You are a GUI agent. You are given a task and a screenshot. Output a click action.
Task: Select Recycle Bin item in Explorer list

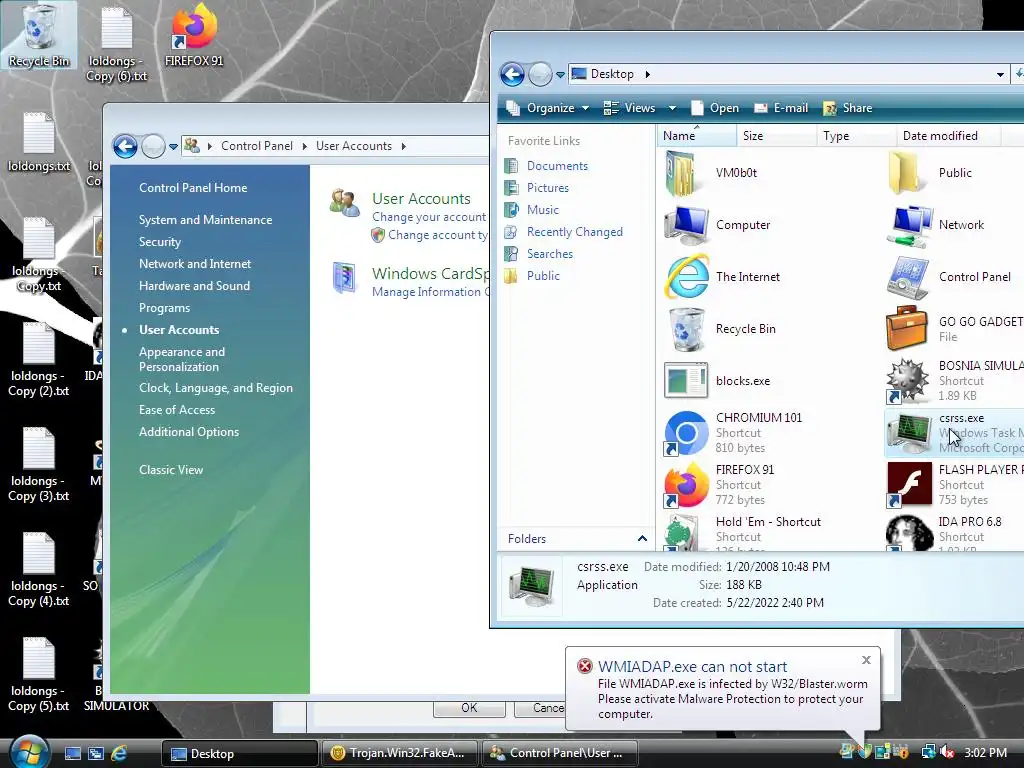point(720,329)
